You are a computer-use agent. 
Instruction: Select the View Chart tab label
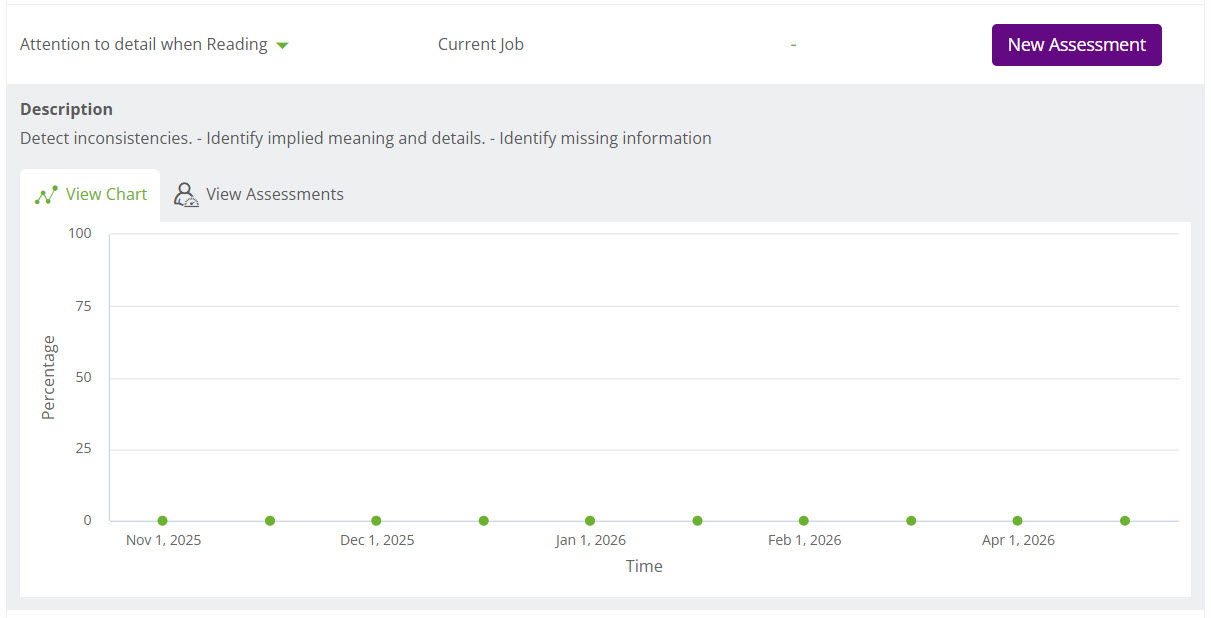pos(106,195)
